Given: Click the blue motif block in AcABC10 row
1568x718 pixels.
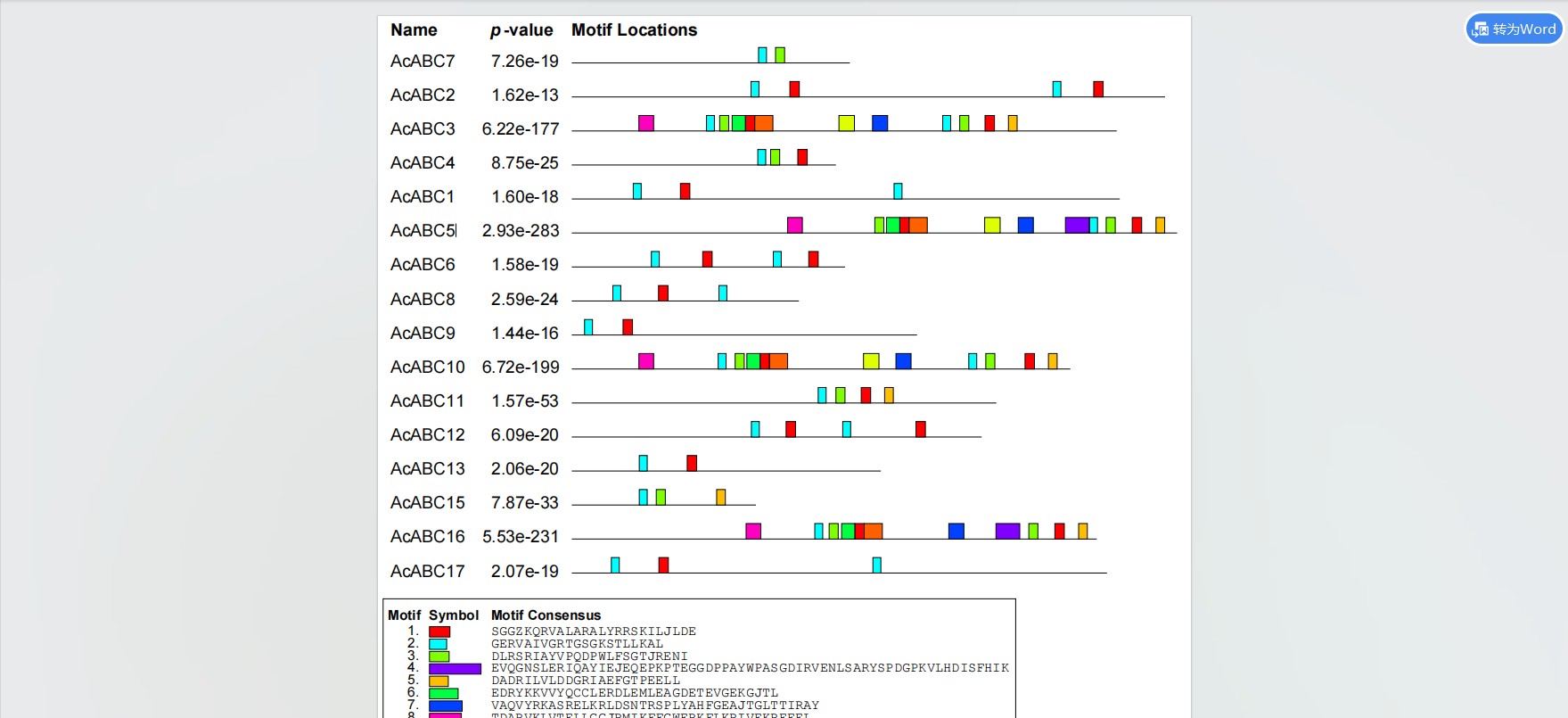Looking at the screenshot, I should click(903, 361).
